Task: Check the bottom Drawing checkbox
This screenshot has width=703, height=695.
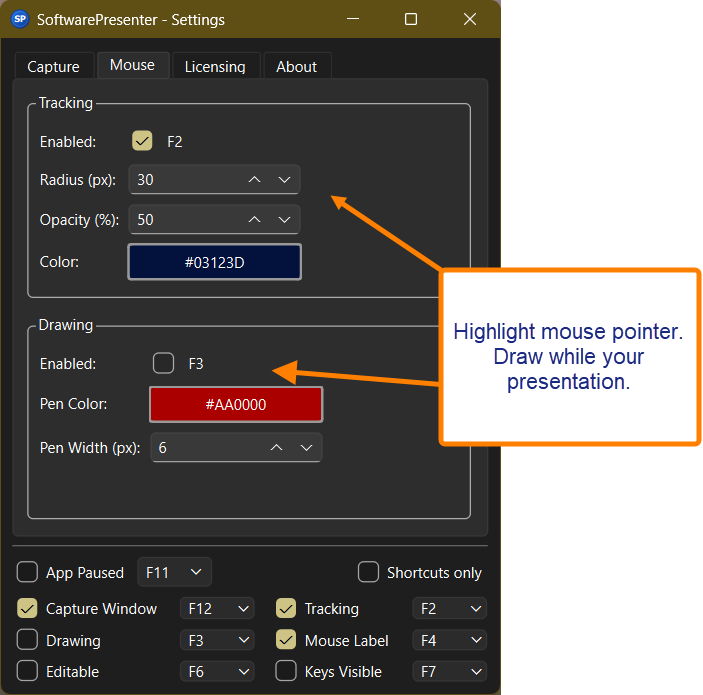Action: [x=27, y=640]
